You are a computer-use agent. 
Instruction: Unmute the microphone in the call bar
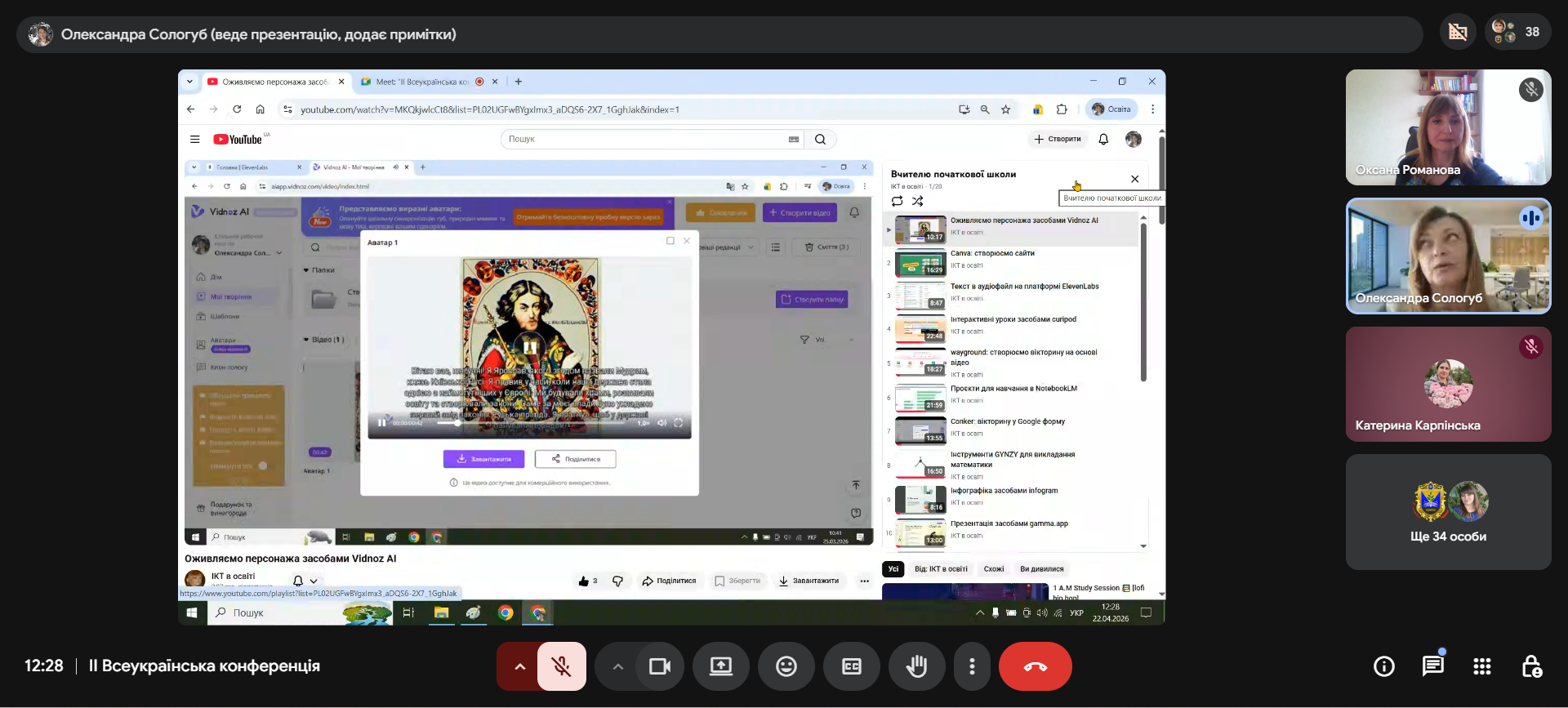coord(562,666)
